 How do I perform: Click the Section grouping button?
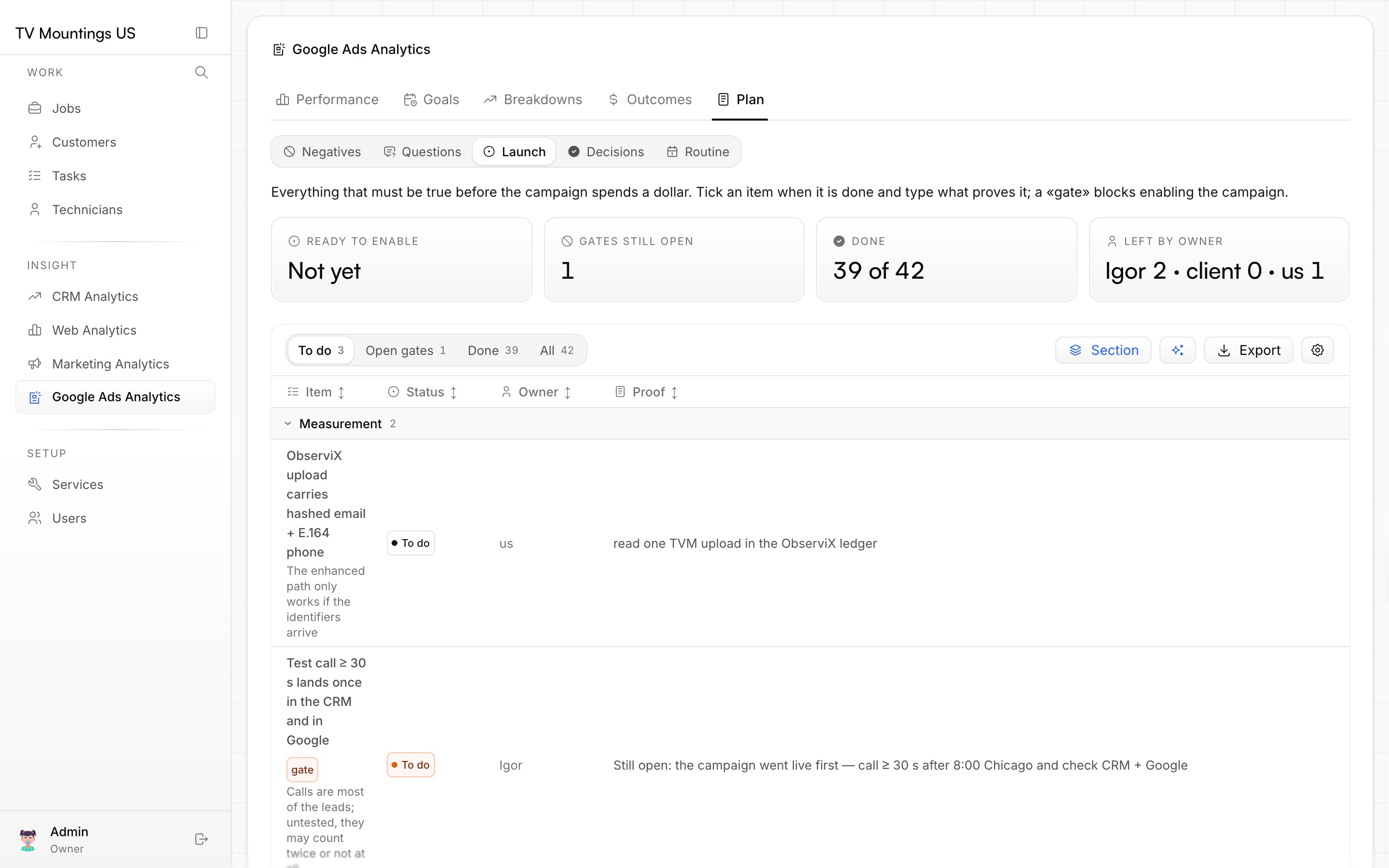click(1103, 350)
